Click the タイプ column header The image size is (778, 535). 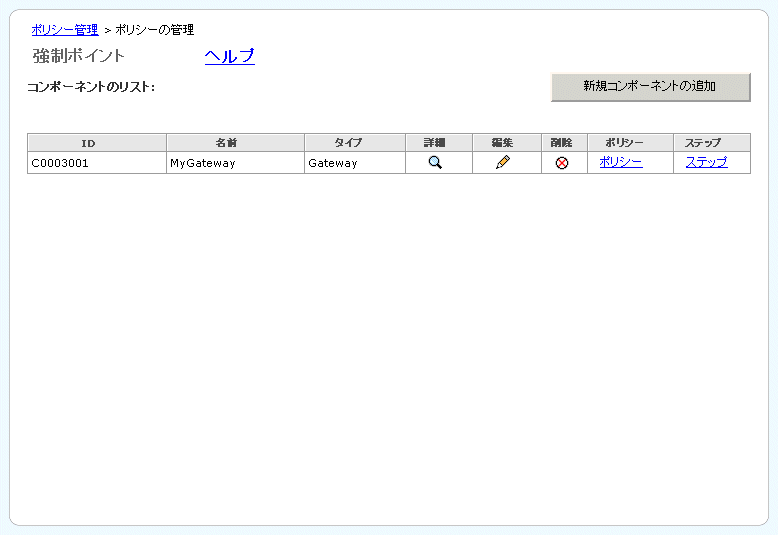click(355, 143)
